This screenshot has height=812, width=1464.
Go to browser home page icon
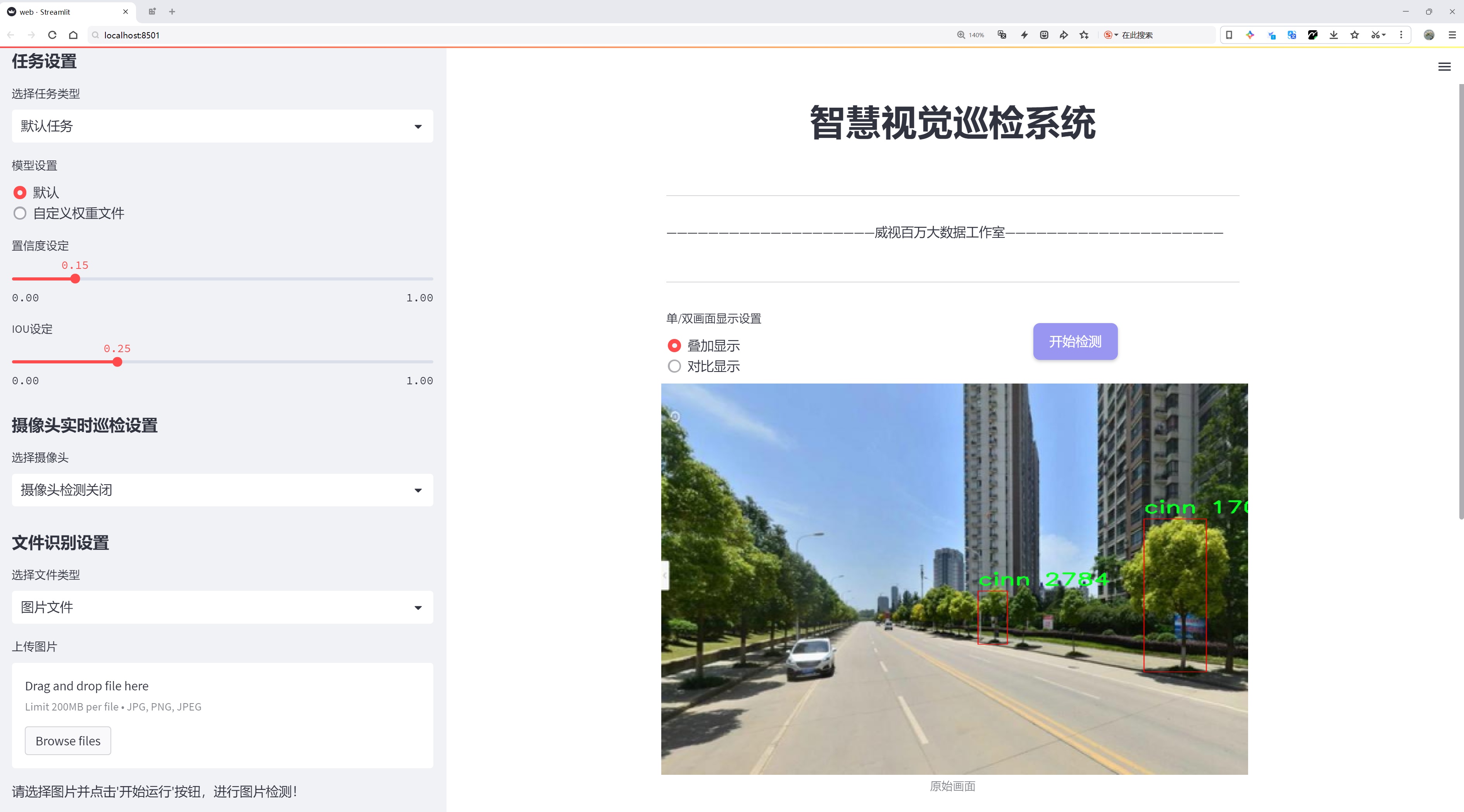(73, 35)
